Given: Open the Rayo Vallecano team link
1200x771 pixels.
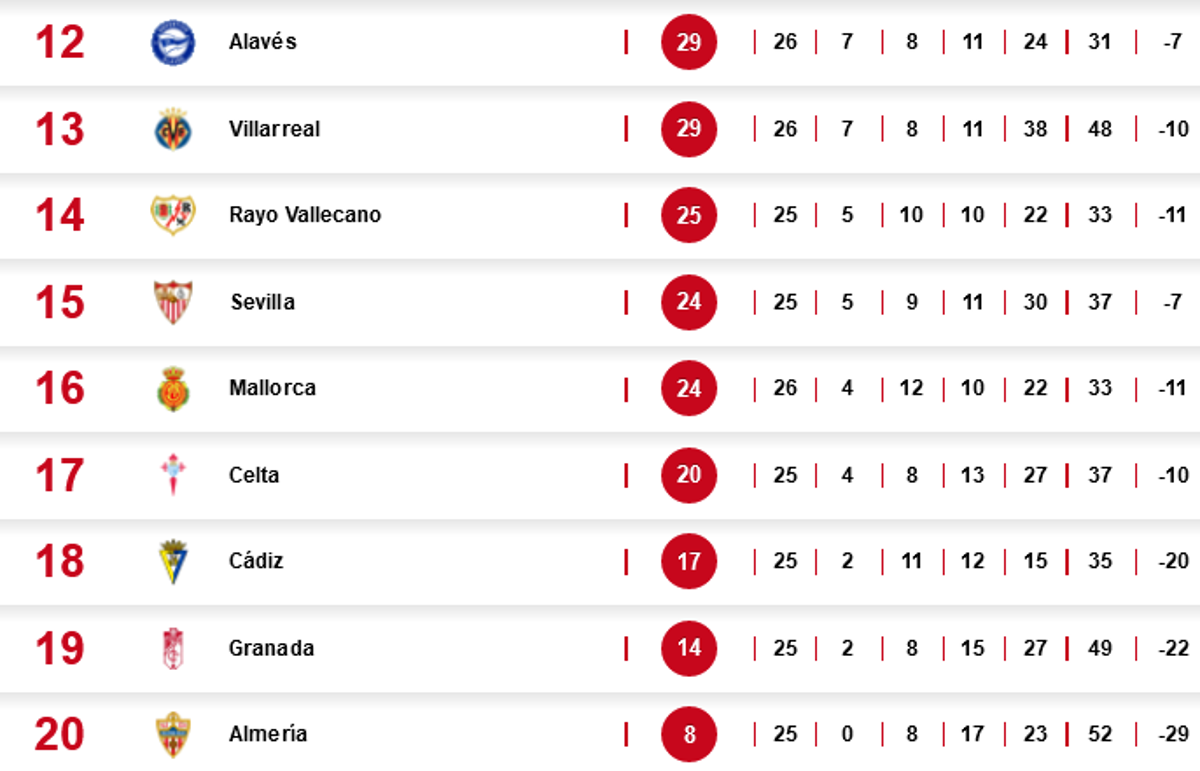Looking at the screenshot, I should click(x=305, y=215).
